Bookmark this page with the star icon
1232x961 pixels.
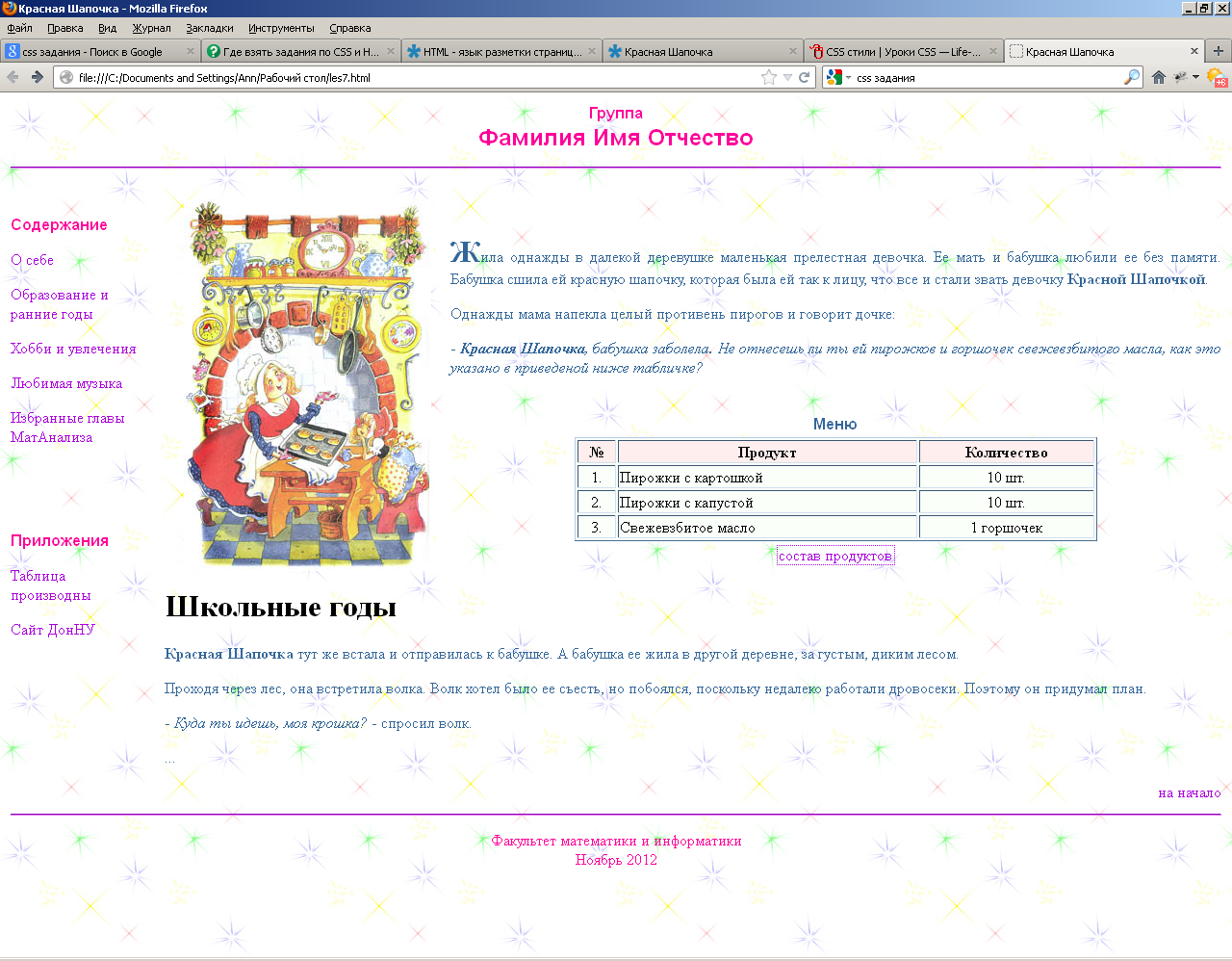(769, 77)
